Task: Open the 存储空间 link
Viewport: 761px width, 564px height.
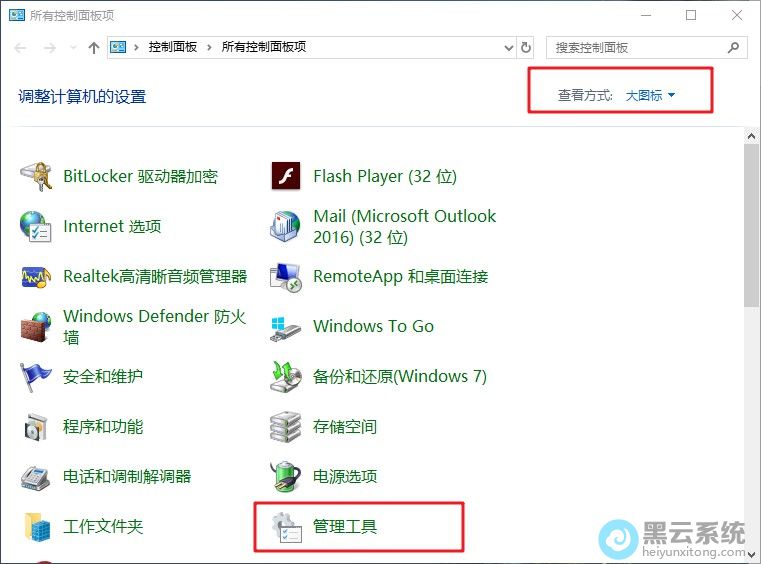Action: [345, 427]
